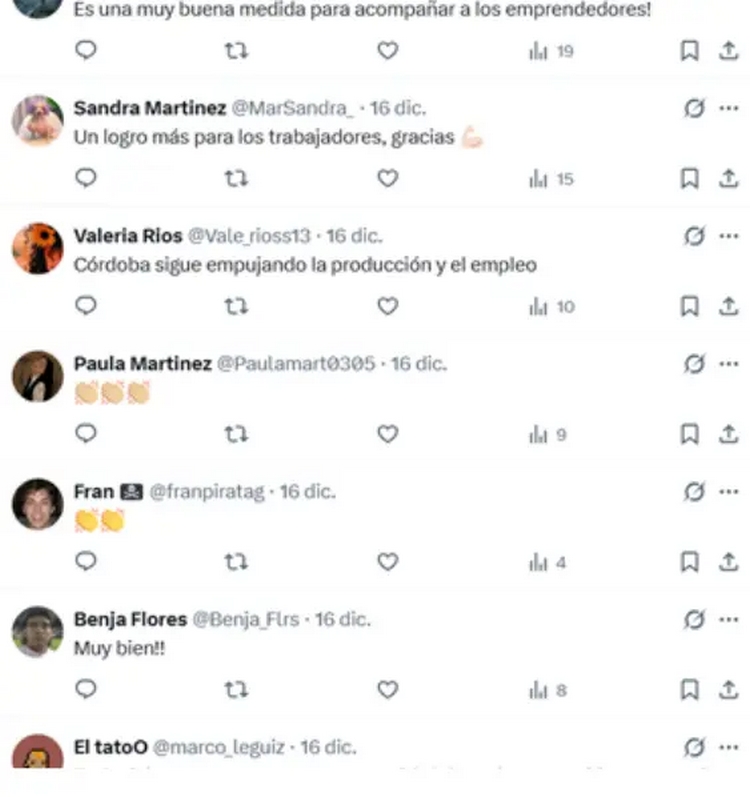This screenshot has width=750, height=797.
Task: View analytics showing 15 views
Action: point(551,179)
